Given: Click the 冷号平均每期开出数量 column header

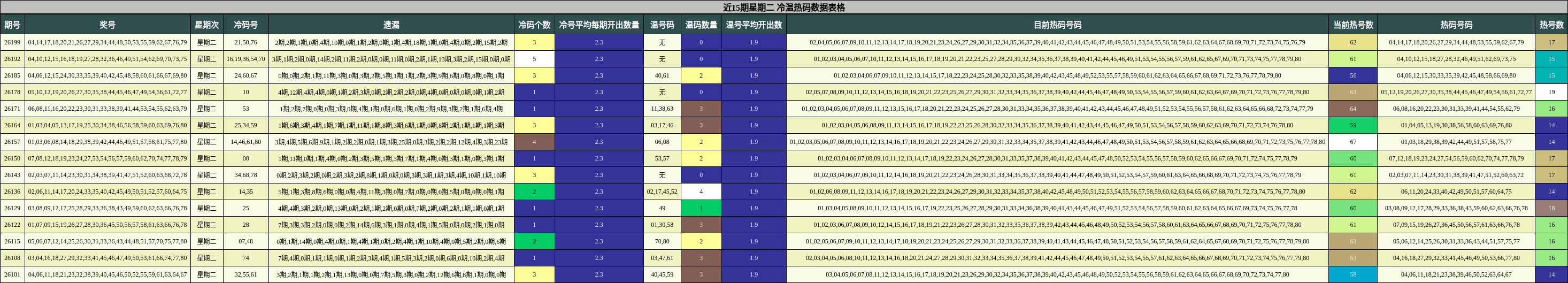Looking at the screenshot, I should [599, 25].
